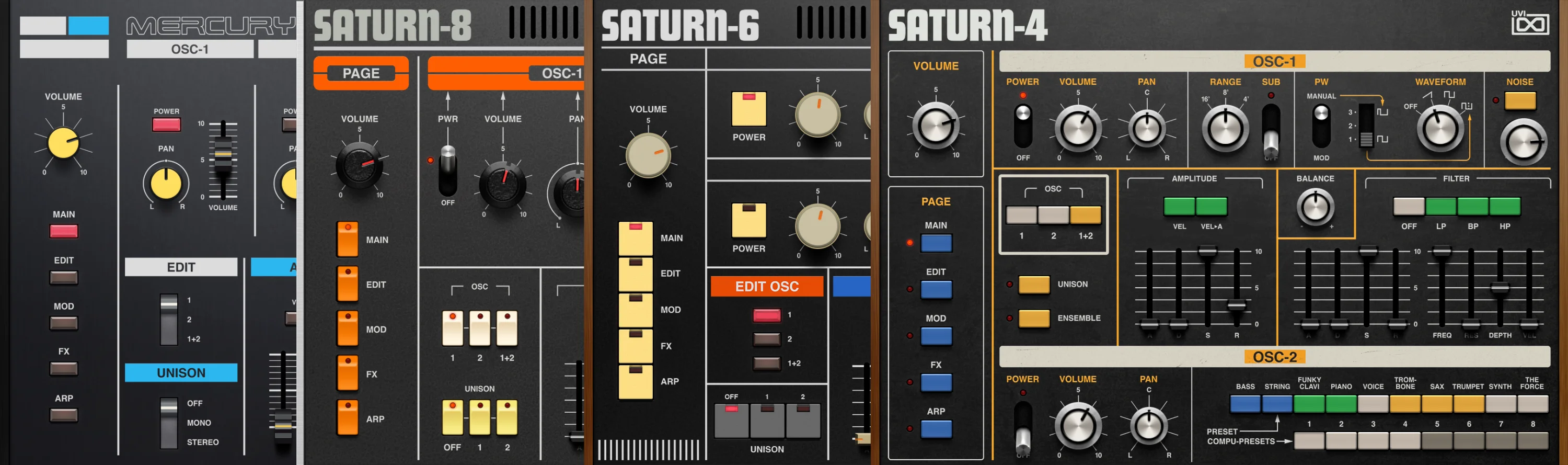Toggle the Saturn-4 OSC-1 POWER switch
Viewport: 1568px width, 465px height.
point(1023,126)
